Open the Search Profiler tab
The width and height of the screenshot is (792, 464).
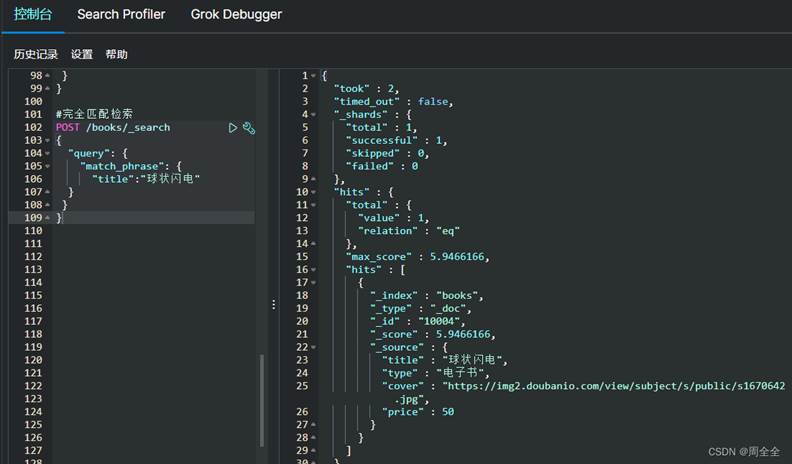[x=121, y=14]
